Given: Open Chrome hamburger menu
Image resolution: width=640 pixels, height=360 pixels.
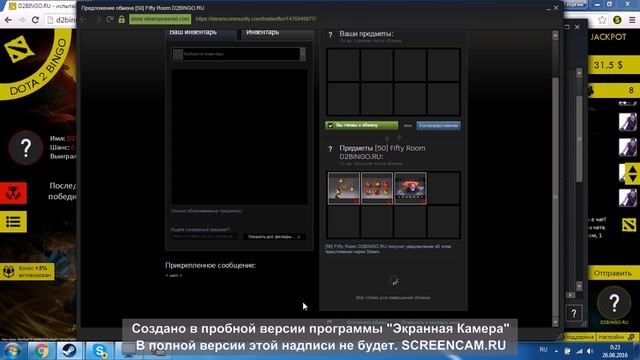Looking at the screenshot, I should (632, 20).
